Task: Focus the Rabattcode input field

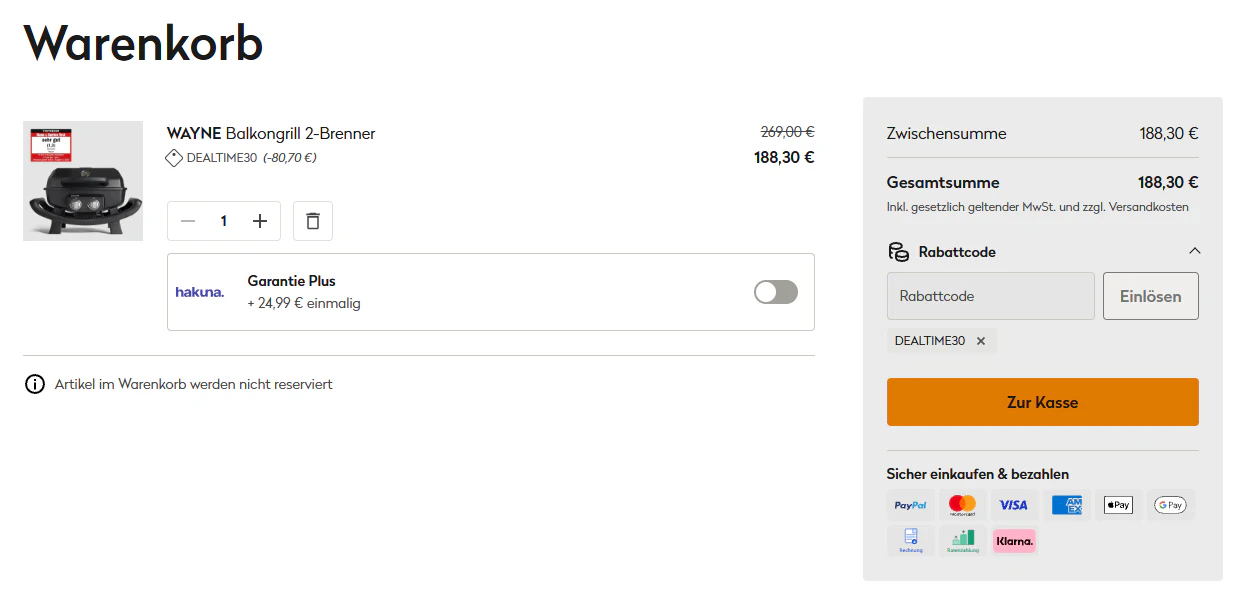Action: (991, 296)
